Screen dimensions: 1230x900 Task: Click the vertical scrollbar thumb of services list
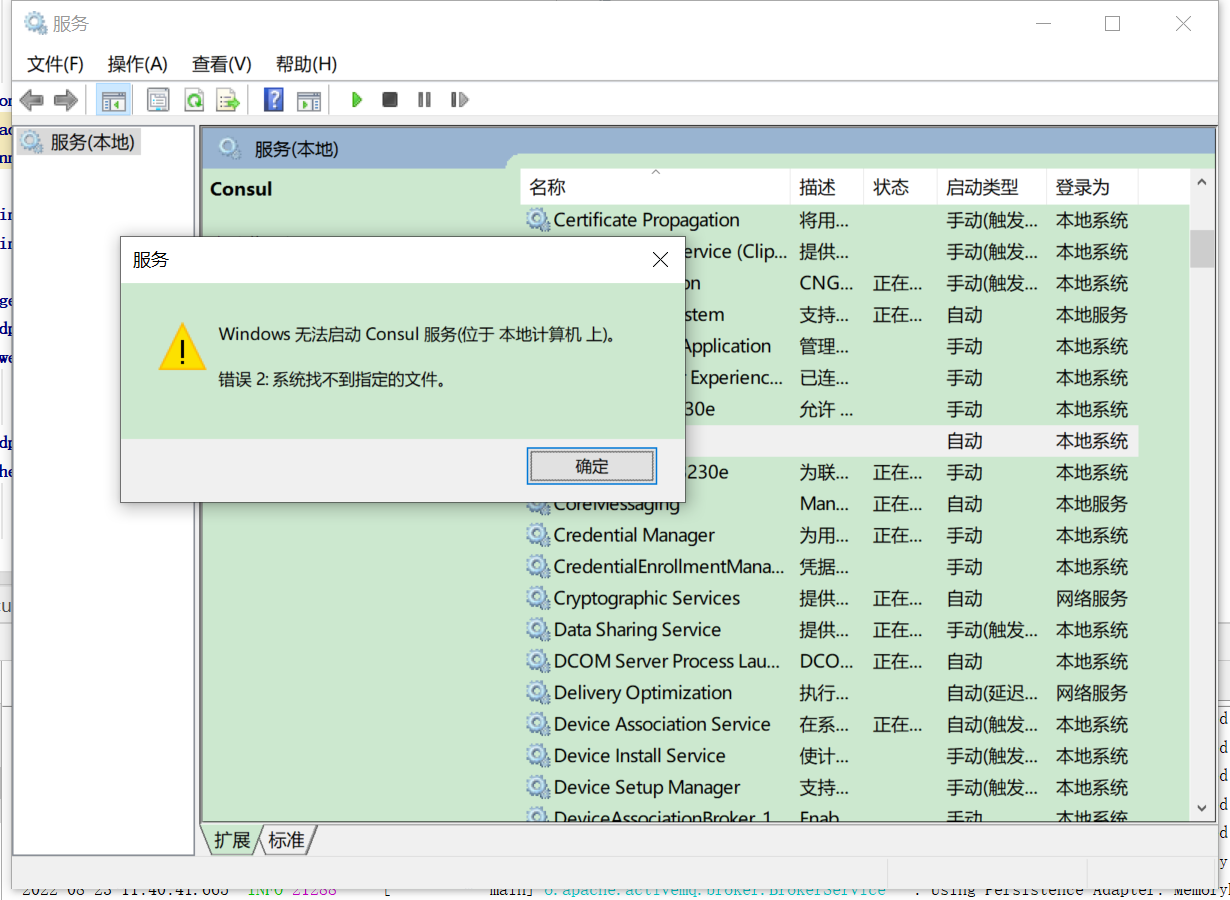[x=1202, y=248]
